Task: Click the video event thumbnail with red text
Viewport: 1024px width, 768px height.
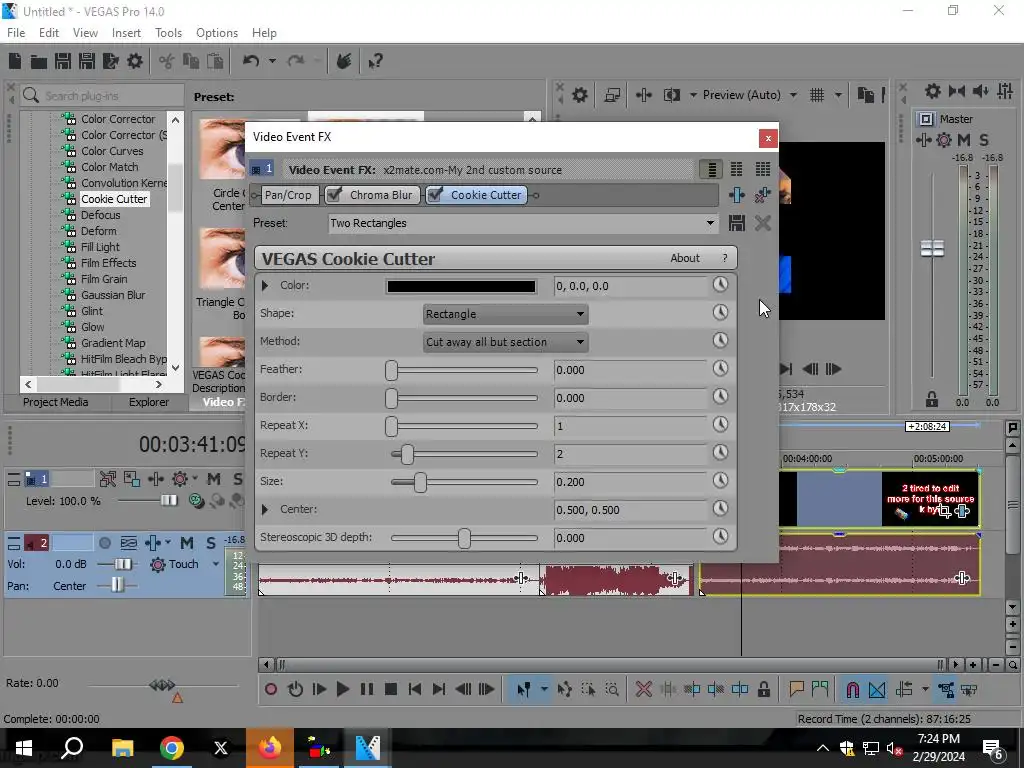Action: (x=930, y=499)
